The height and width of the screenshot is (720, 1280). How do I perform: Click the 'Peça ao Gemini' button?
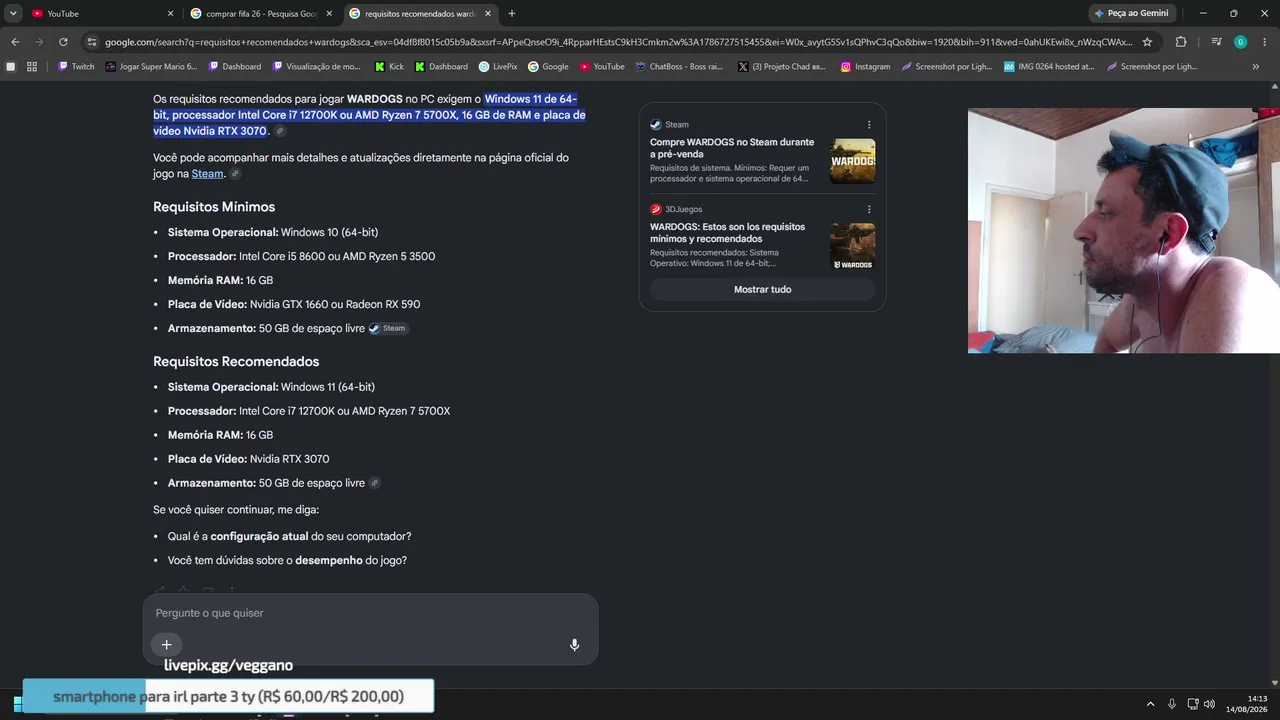[1132, 14]
